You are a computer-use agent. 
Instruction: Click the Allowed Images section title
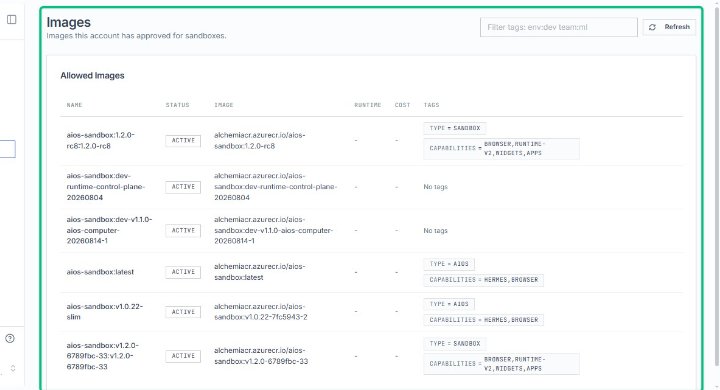pos(92,75)
